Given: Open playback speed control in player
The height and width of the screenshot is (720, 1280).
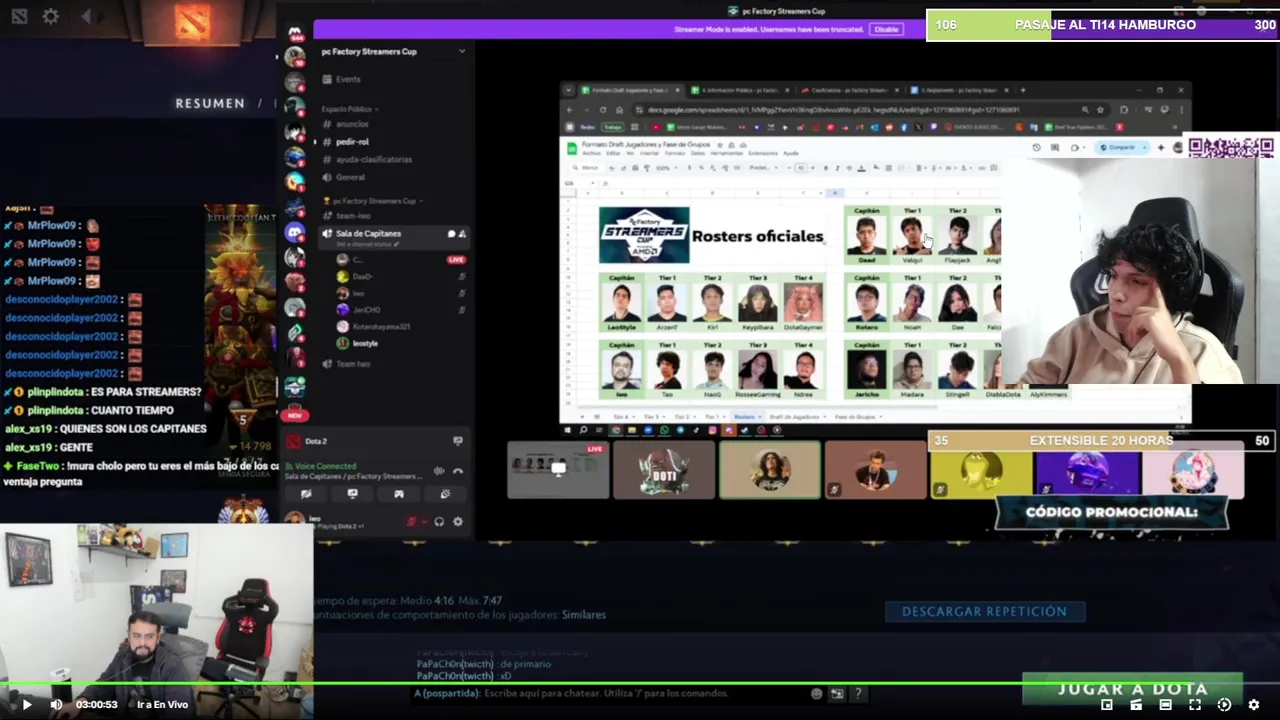Looking at the screenshot, I should tap(1224, 705).
